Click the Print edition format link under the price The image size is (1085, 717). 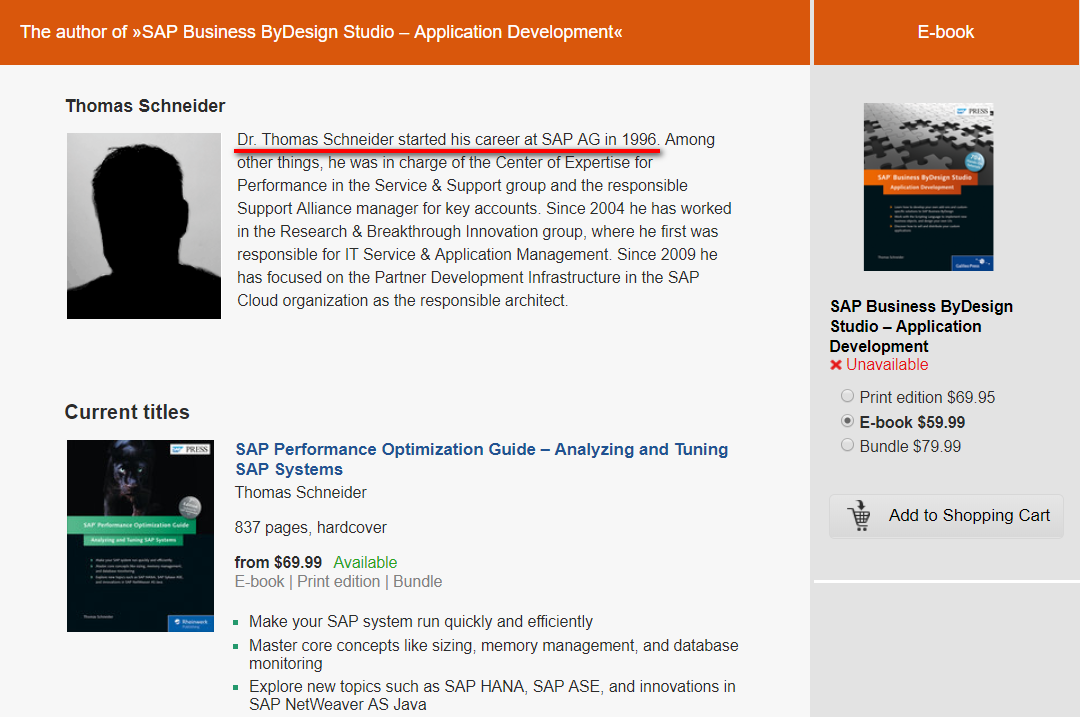pos(338,581)
